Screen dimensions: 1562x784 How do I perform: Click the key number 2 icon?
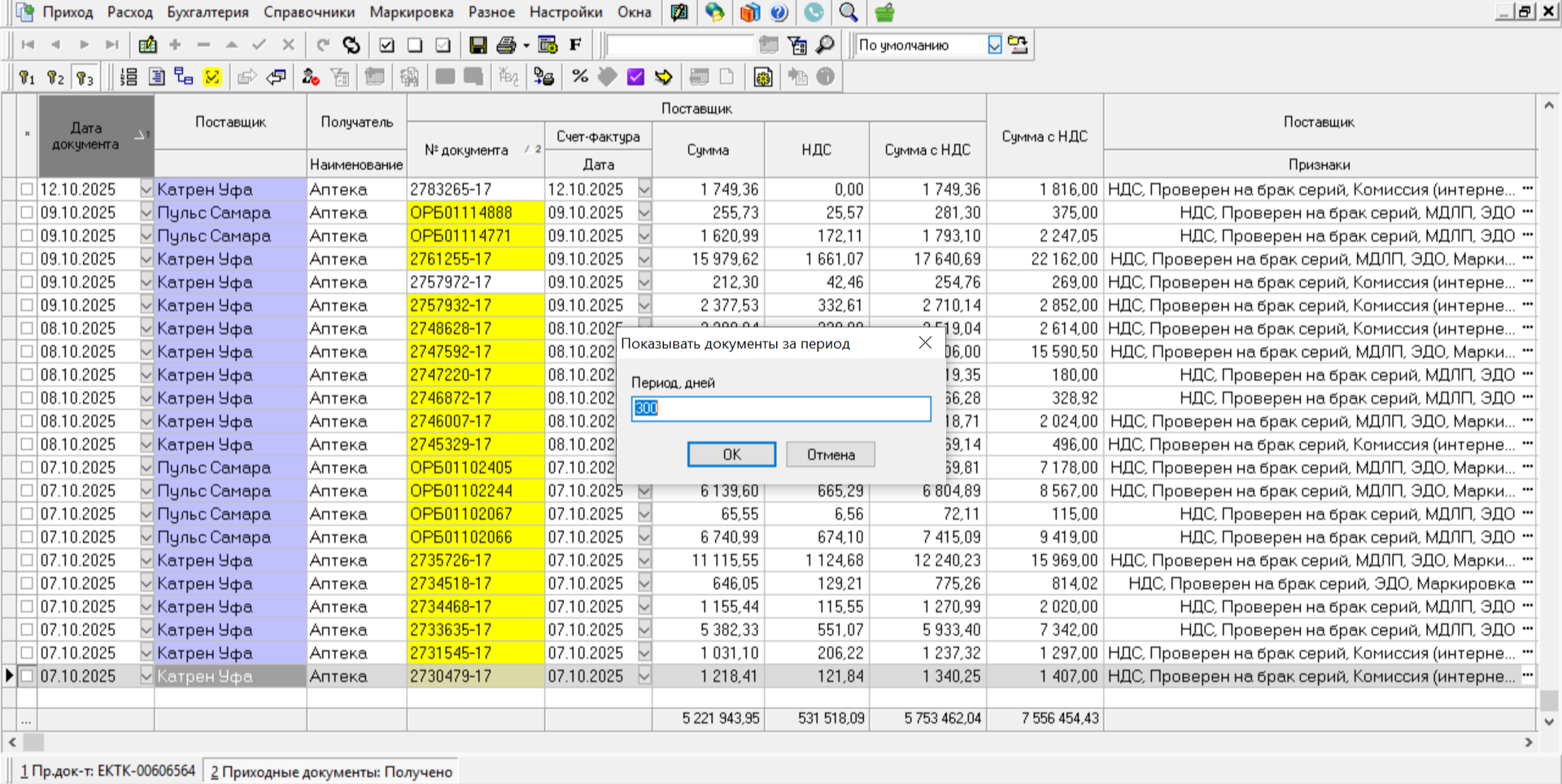[55, 77]
